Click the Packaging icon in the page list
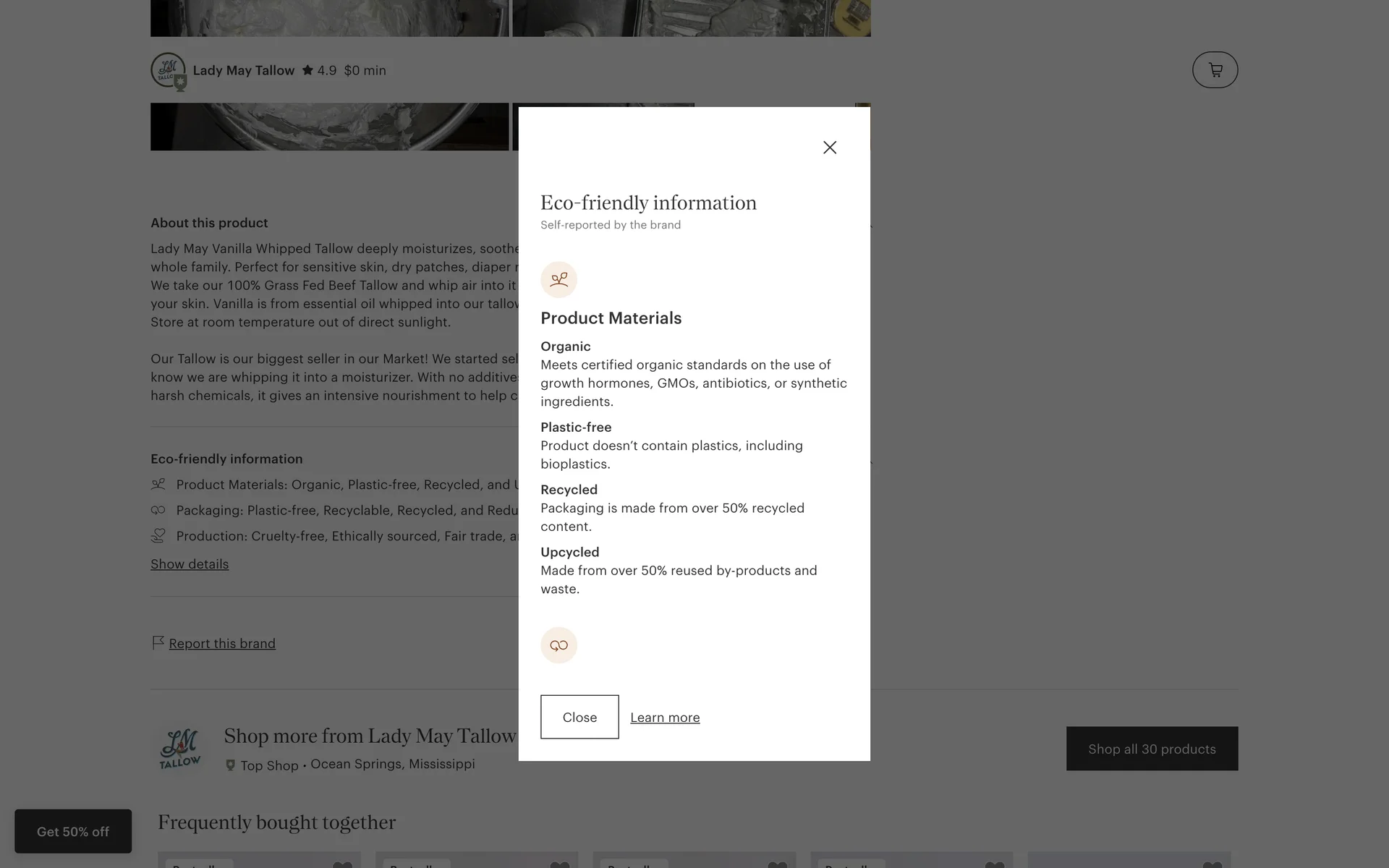The height and width of the screenshot is (868, 1389). click(158, 510)
